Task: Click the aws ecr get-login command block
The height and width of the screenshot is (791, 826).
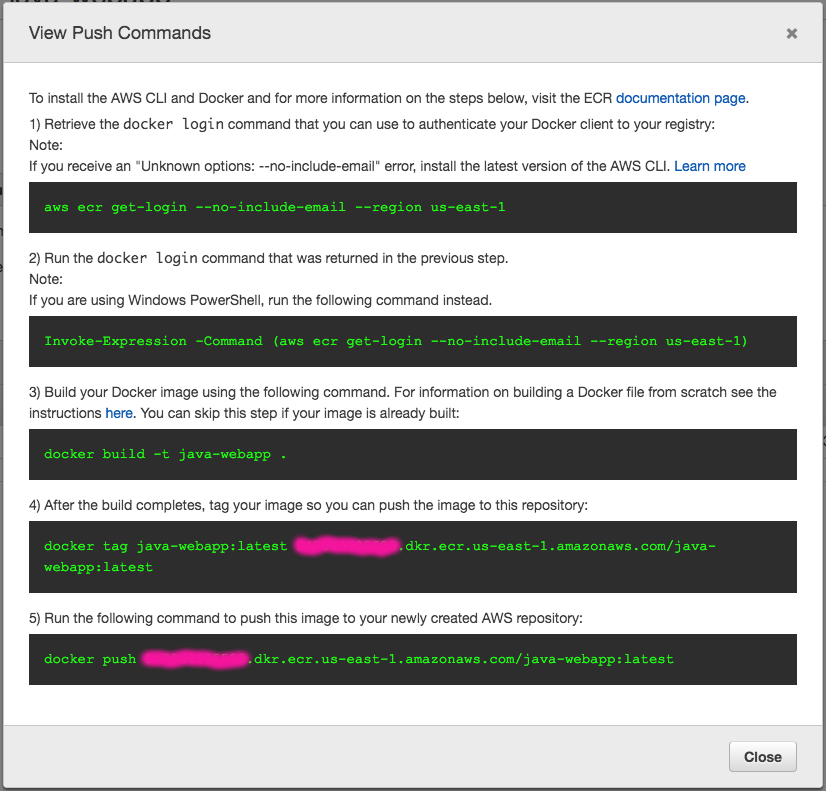Action: tap(412, 207)
